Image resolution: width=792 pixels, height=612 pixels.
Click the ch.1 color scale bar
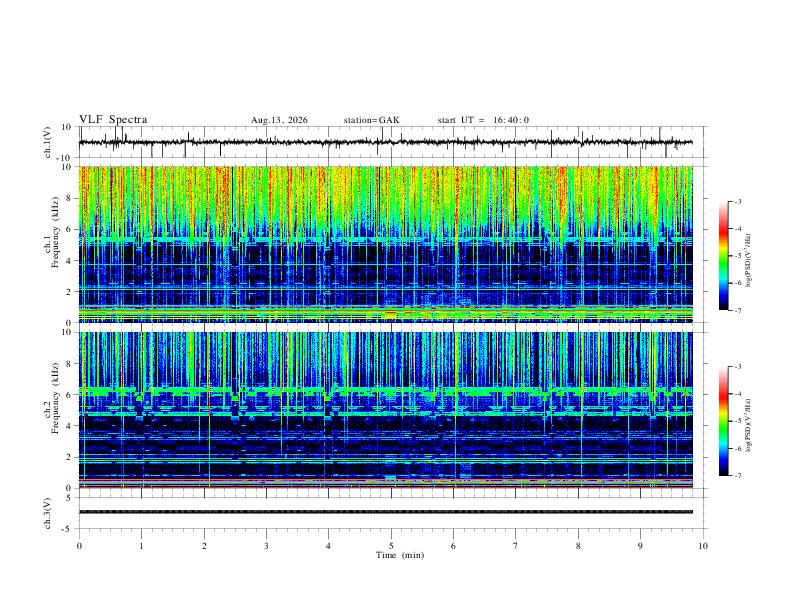pos(723,256)
